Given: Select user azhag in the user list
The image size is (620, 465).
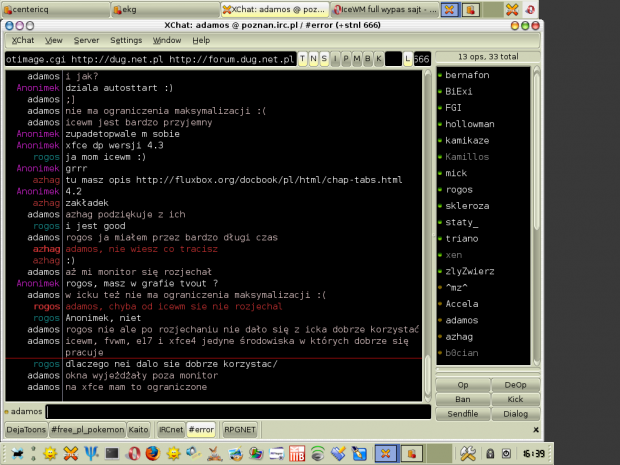Looking at the screenshot, I should tap(459, 337).
